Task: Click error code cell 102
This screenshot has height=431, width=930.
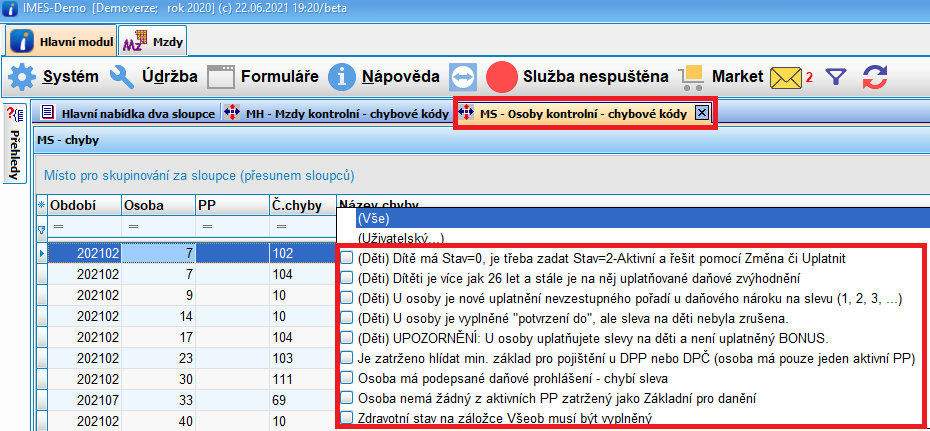Action: (x=302, y=253)
